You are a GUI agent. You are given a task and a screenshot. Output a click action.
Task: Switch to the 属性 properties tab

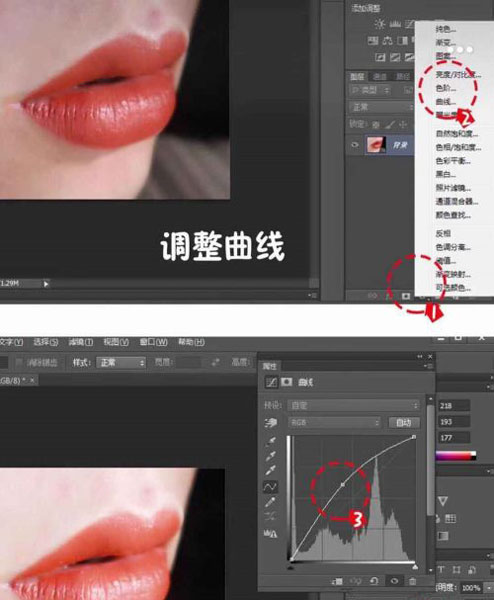coord(269,367)
